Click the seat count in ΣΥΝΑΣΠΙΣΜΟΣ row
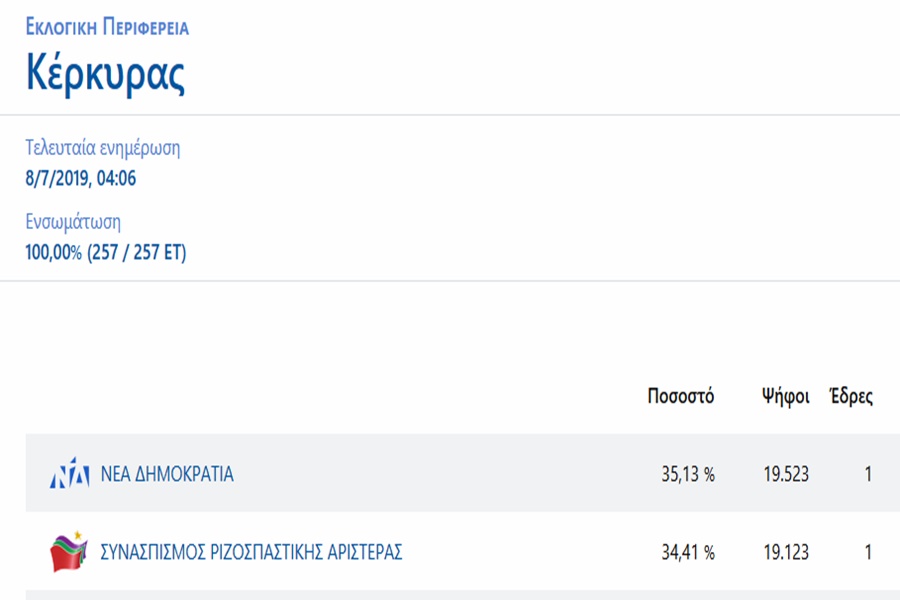The width and height of the screenshot is (900, 600). pos(868,552)
